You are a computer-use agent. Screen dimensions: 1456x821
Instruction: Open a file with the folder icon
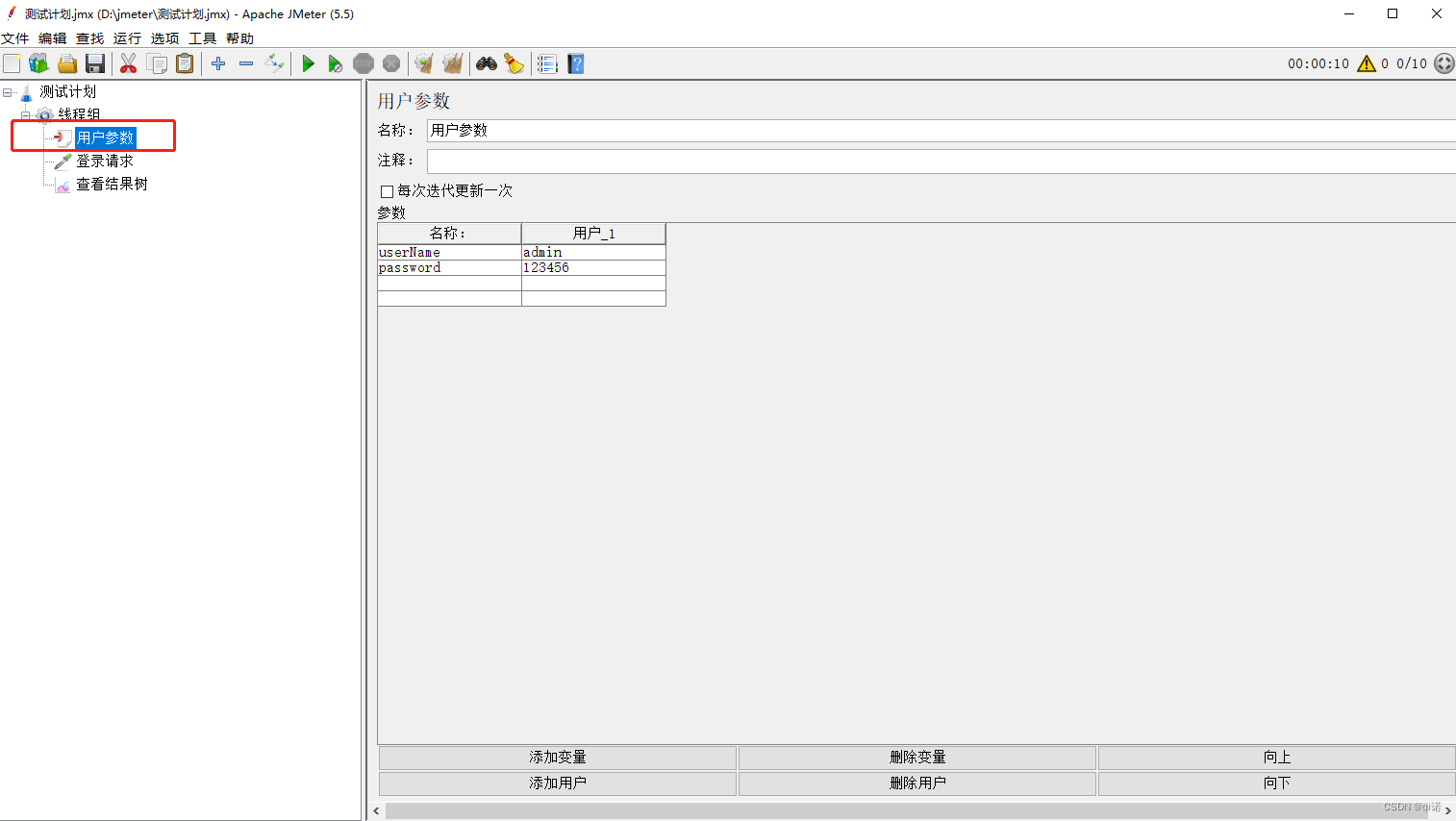(x=67, y=63)
